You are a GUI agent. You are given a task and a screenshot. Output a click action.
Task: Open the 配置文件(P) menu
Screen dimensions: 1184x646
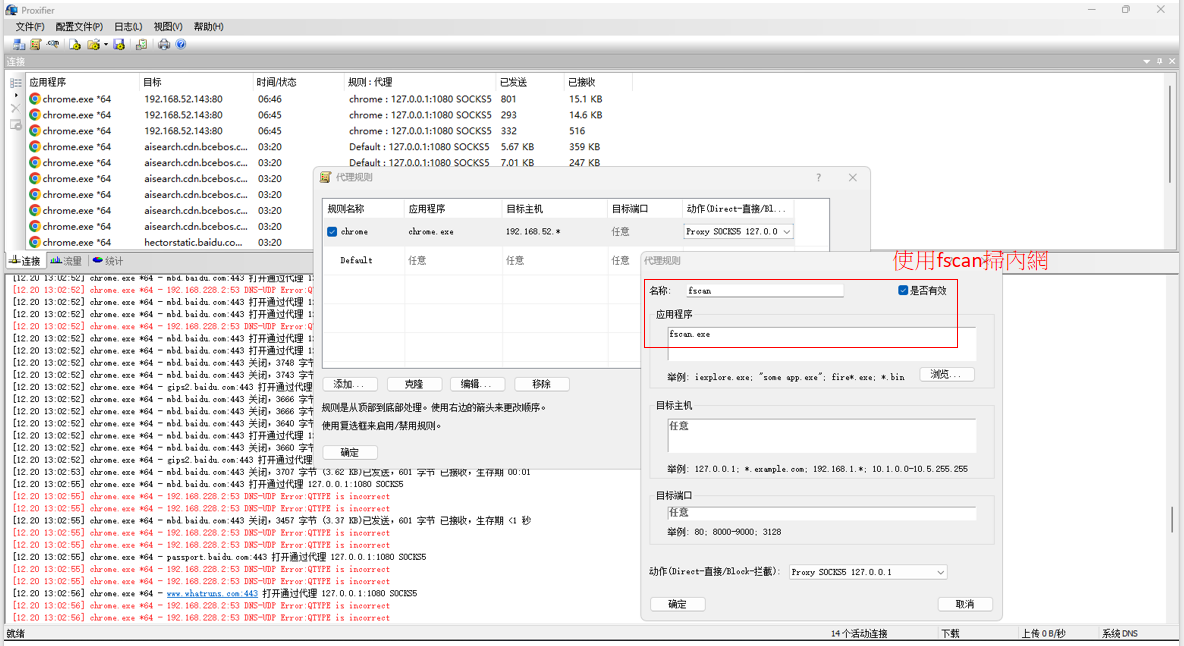[x=79, y=26]
